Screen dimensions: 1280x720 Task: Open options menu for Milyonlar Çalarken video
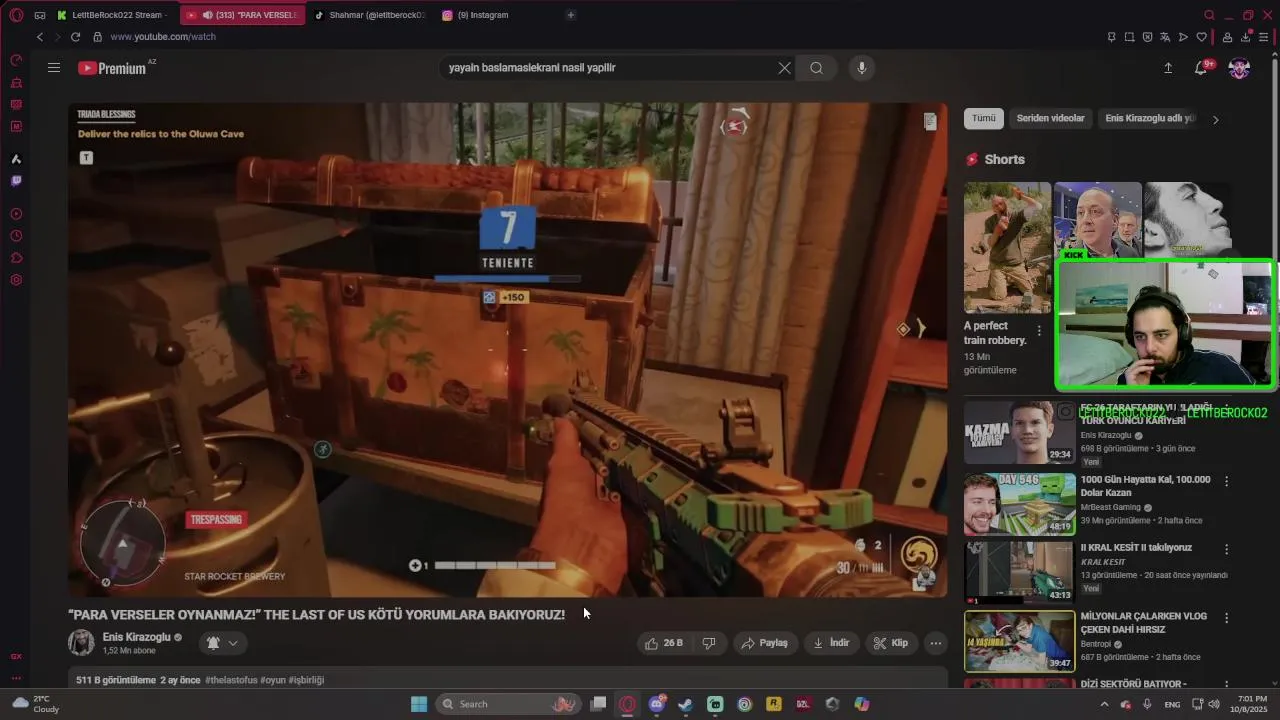pyautogui.click(x=1227, y=618)
